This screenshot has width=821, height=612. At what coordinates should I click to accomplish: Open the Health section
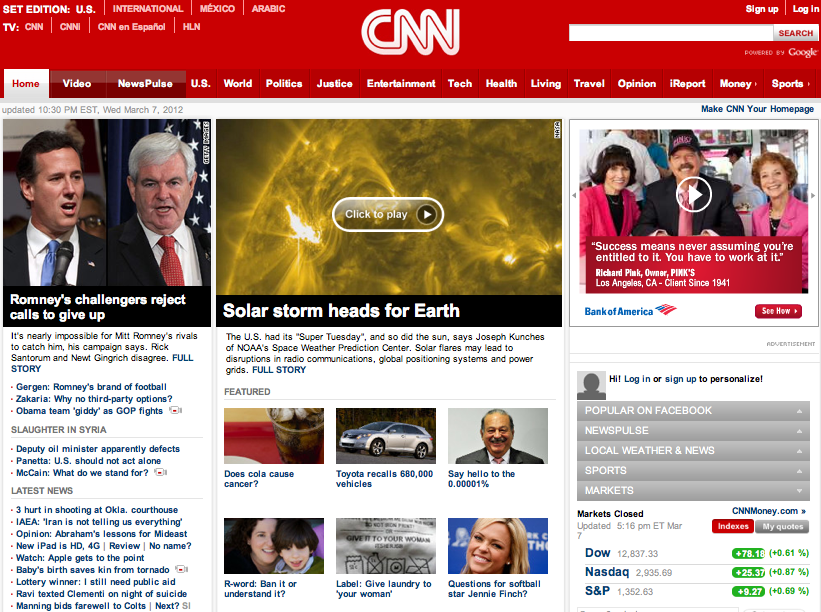tap(501, 84)
